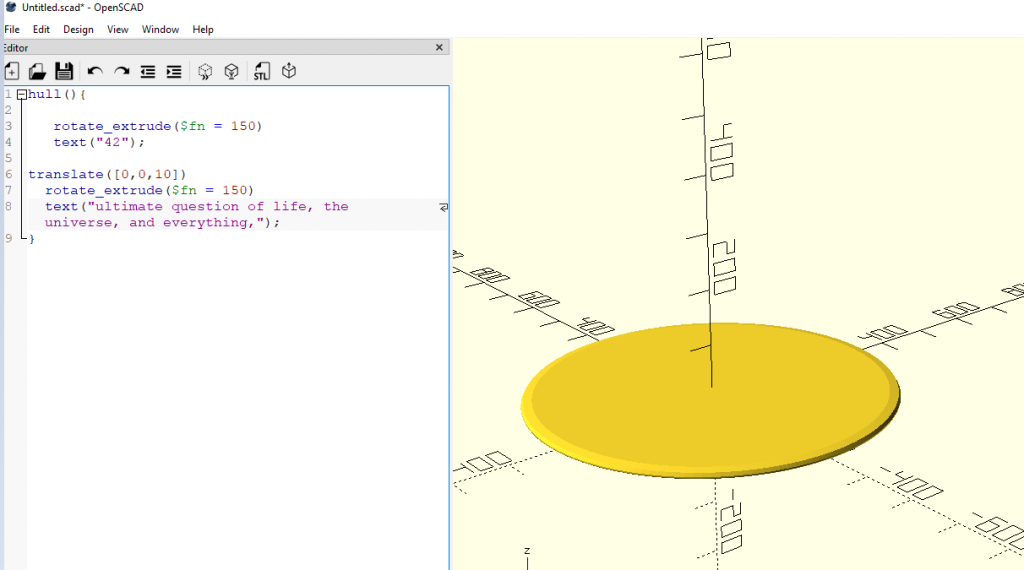Open the Edit menu
The width and height of the screenshot is (1024, 570).
click(41, 29)
